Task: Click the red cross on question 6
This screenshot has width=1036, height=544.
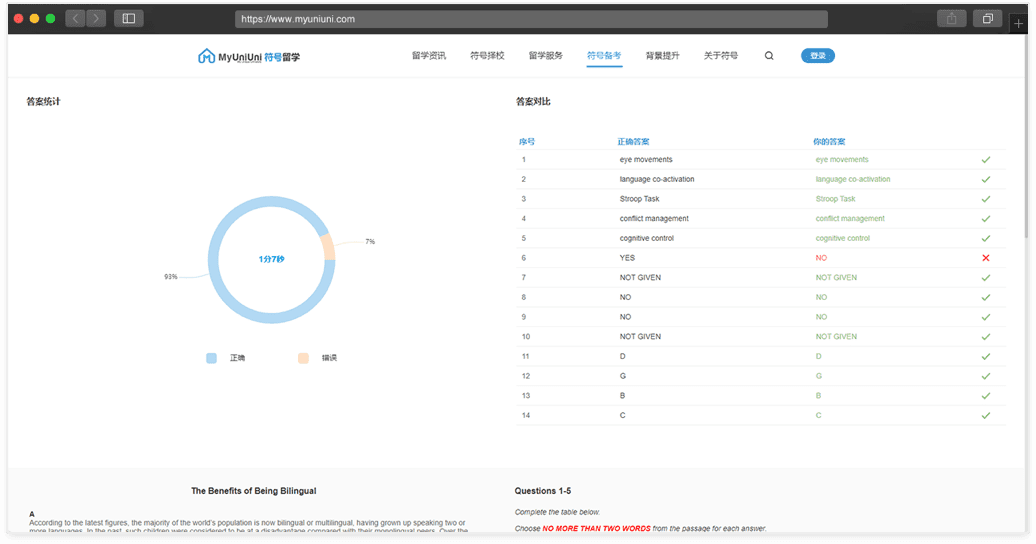Action: (985, 258)
